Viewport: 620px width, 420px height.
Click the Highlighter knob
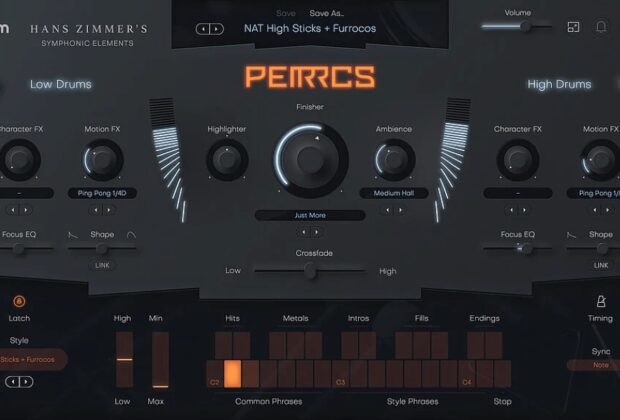tap(227, 160)
